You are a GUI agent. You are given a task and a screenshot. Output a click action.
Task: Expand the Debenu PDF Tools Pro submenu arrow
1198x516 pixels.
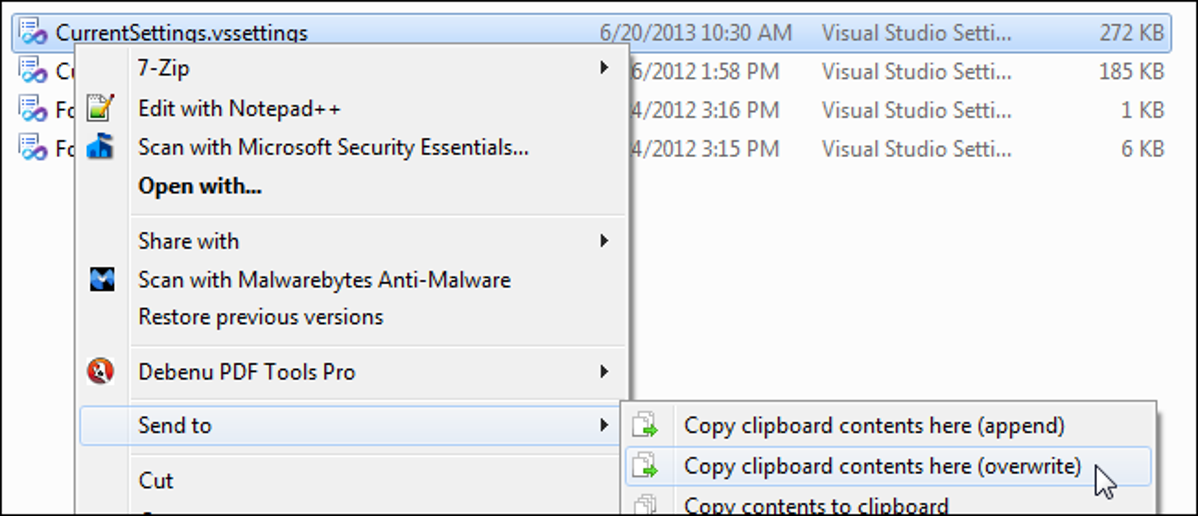click(604, 372)
